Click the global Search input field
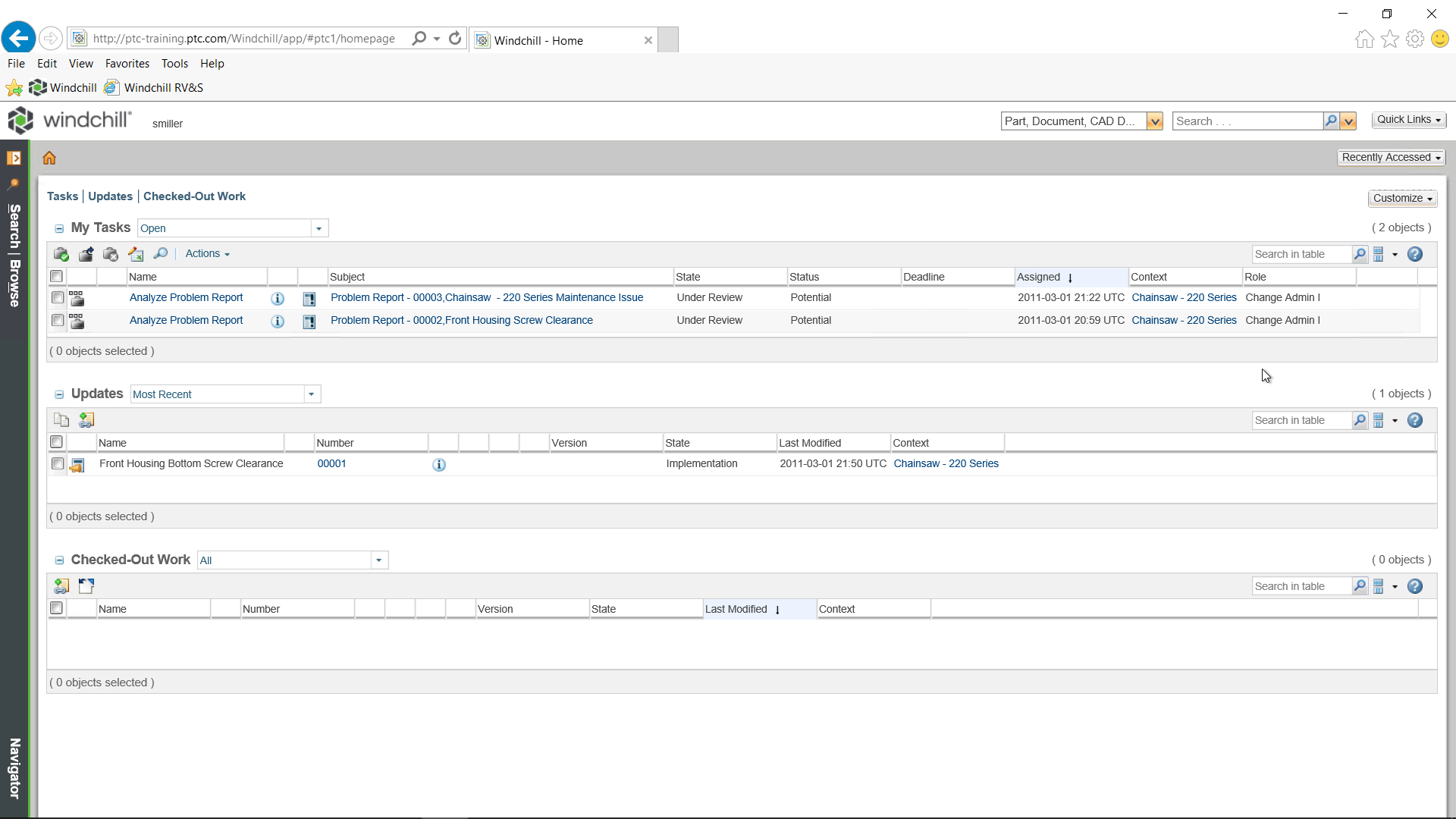This screenshot has width=1456, height=819. point(1247,121)
